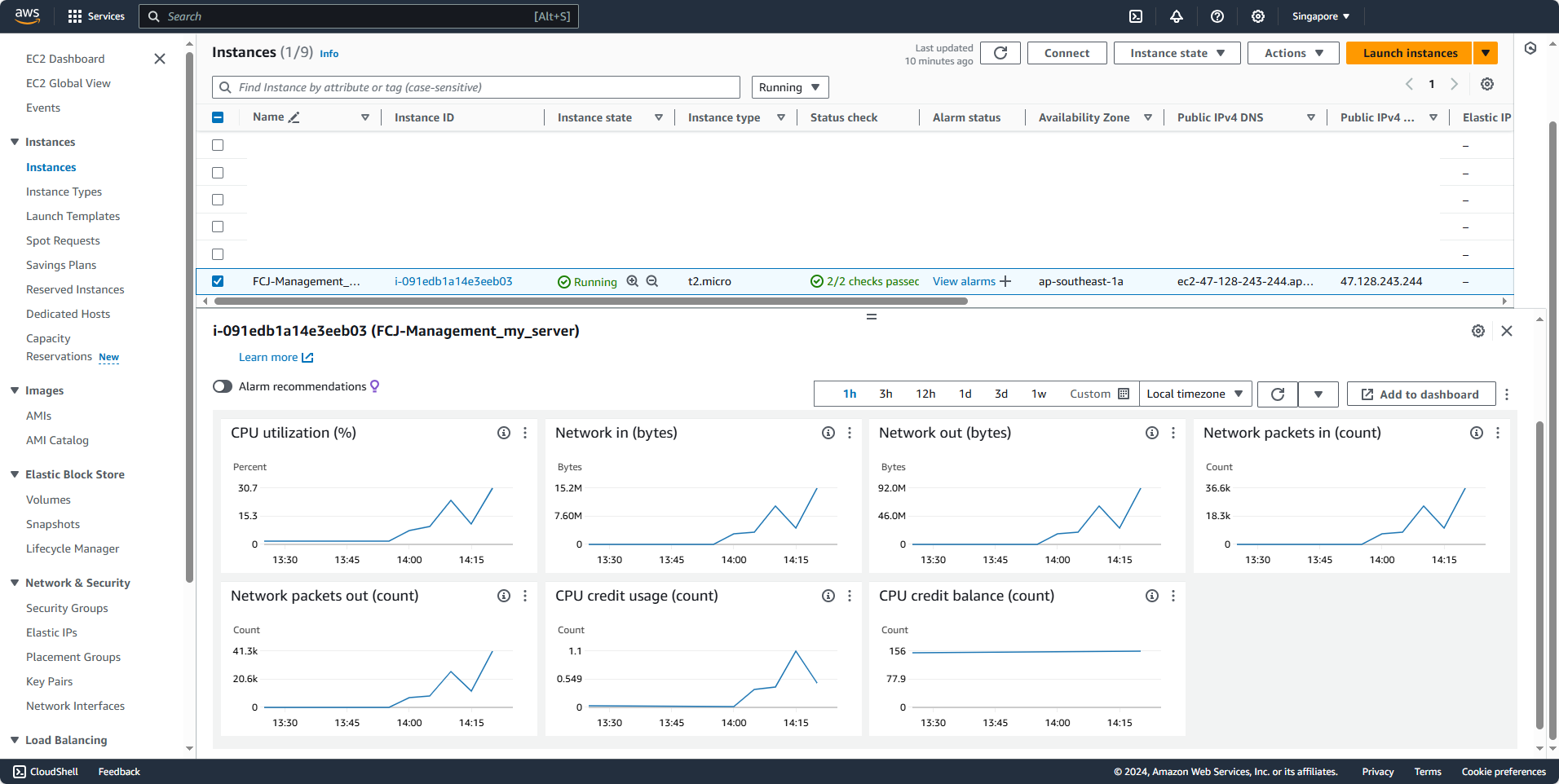This screenshot has width=1559, height=784.
Task: Show info for CPU utilization graph
Action: pyautogui.click(x=504, y=433)
